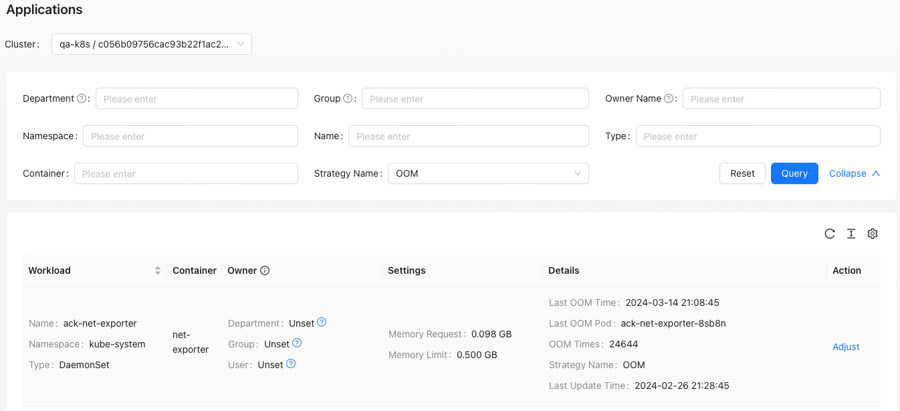Focus the Namespace input field
This screenshot has width=900, height=411.
pos(191,136)
